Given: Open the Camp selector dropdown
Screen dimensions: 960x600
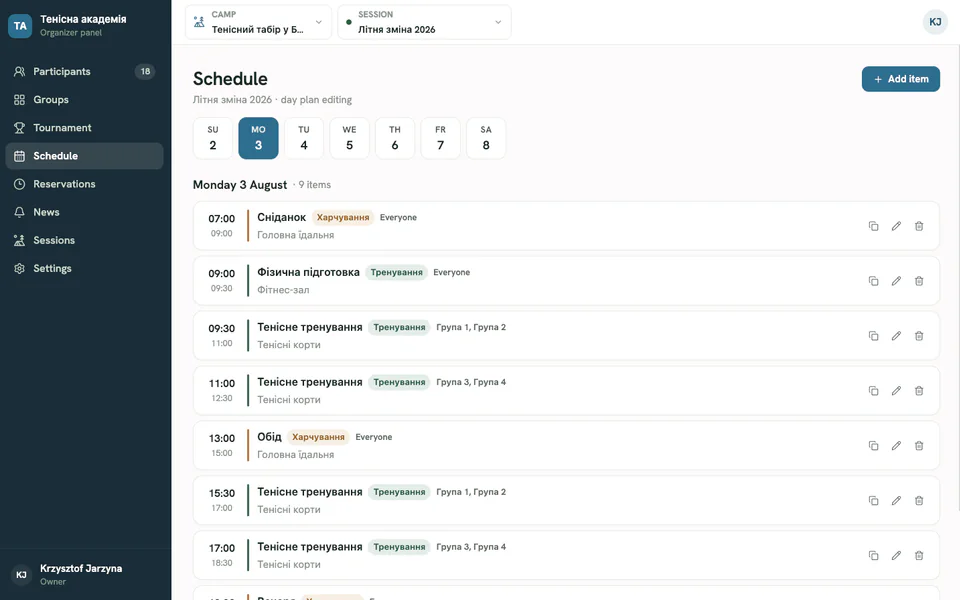Looking at the screenshot, I should 258,22.
